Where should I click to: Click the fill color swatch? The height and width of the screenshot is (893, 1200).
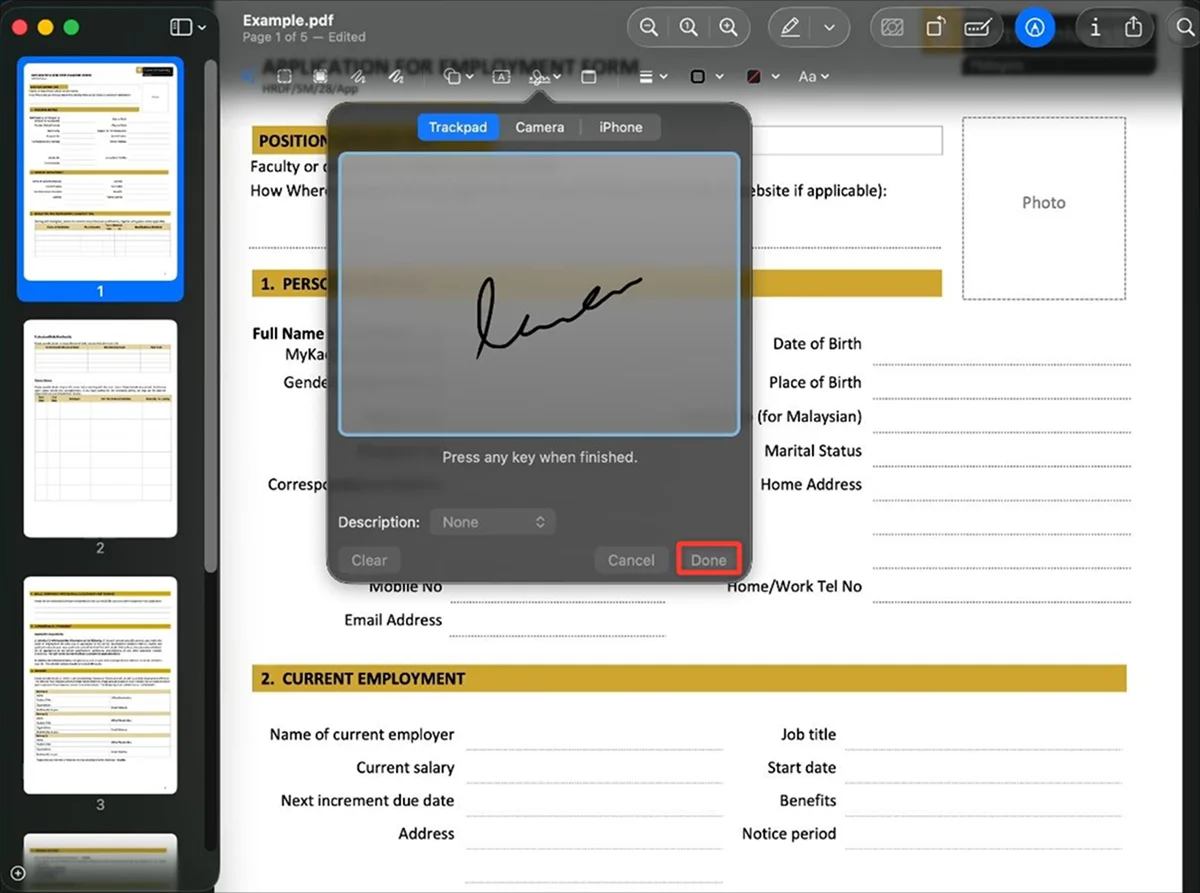click(x=755, y=76)
